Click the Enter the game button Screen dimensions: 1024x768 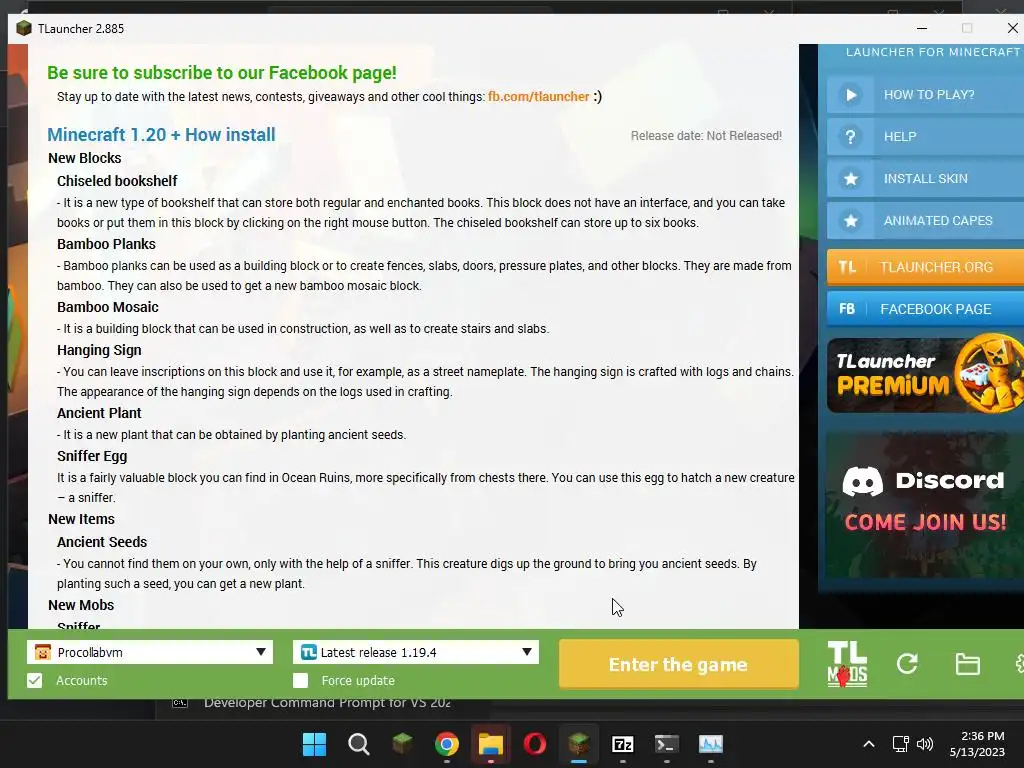click(679, 664)
